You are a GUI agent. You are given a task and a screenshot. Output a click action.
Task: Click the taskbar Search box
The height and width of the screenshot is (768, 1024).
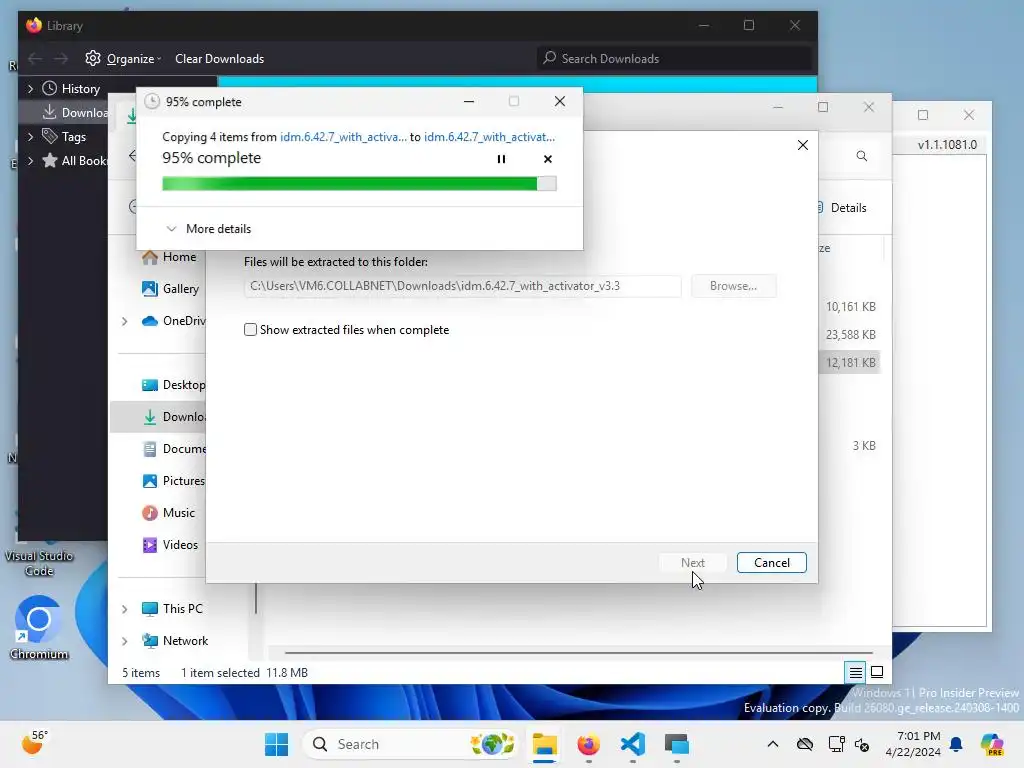click(411, 744)
